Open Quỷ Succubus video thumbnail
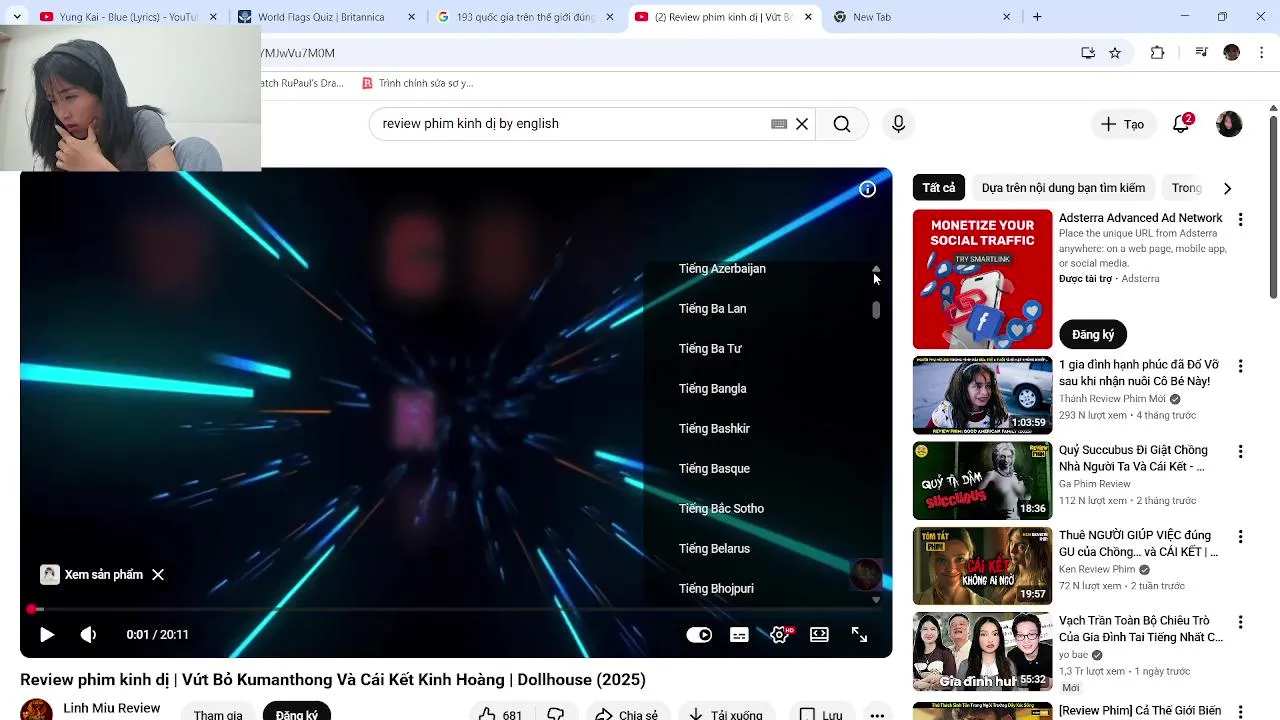The image size is (1280, 720). (x=982, y=480)
